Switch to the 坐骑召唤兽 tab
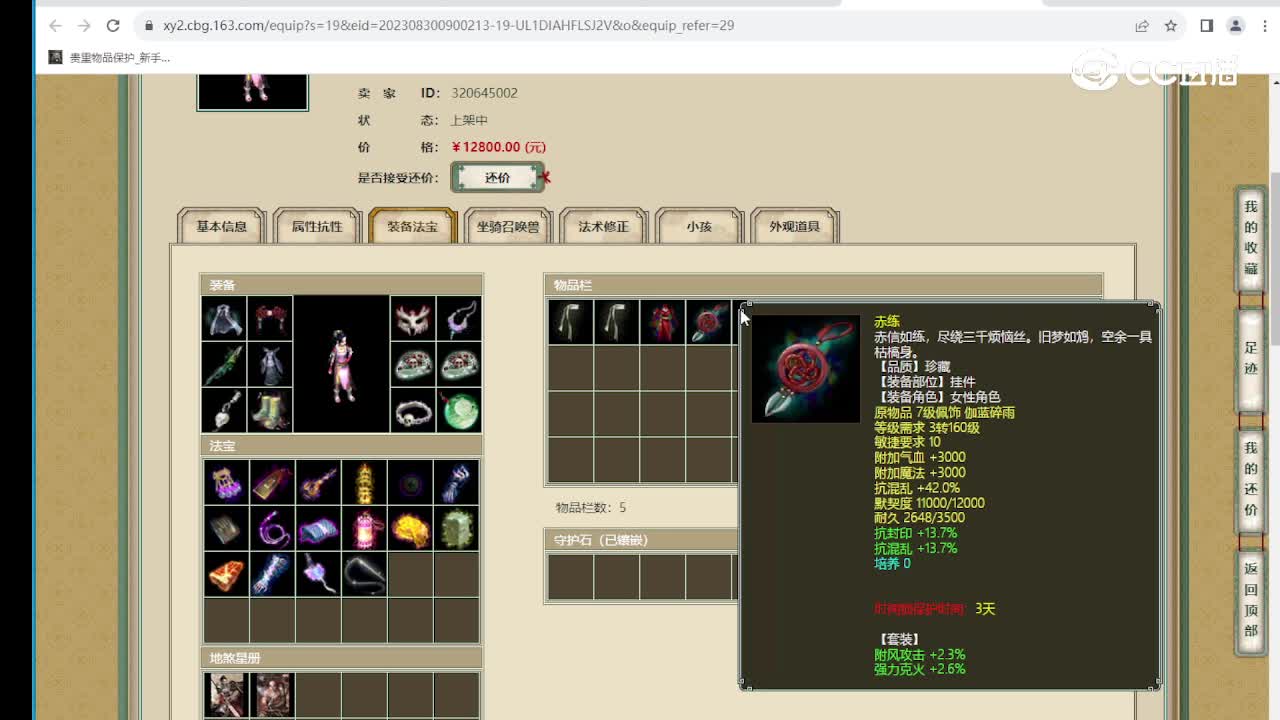The image size is (1280, 720). tap(508, 226)
